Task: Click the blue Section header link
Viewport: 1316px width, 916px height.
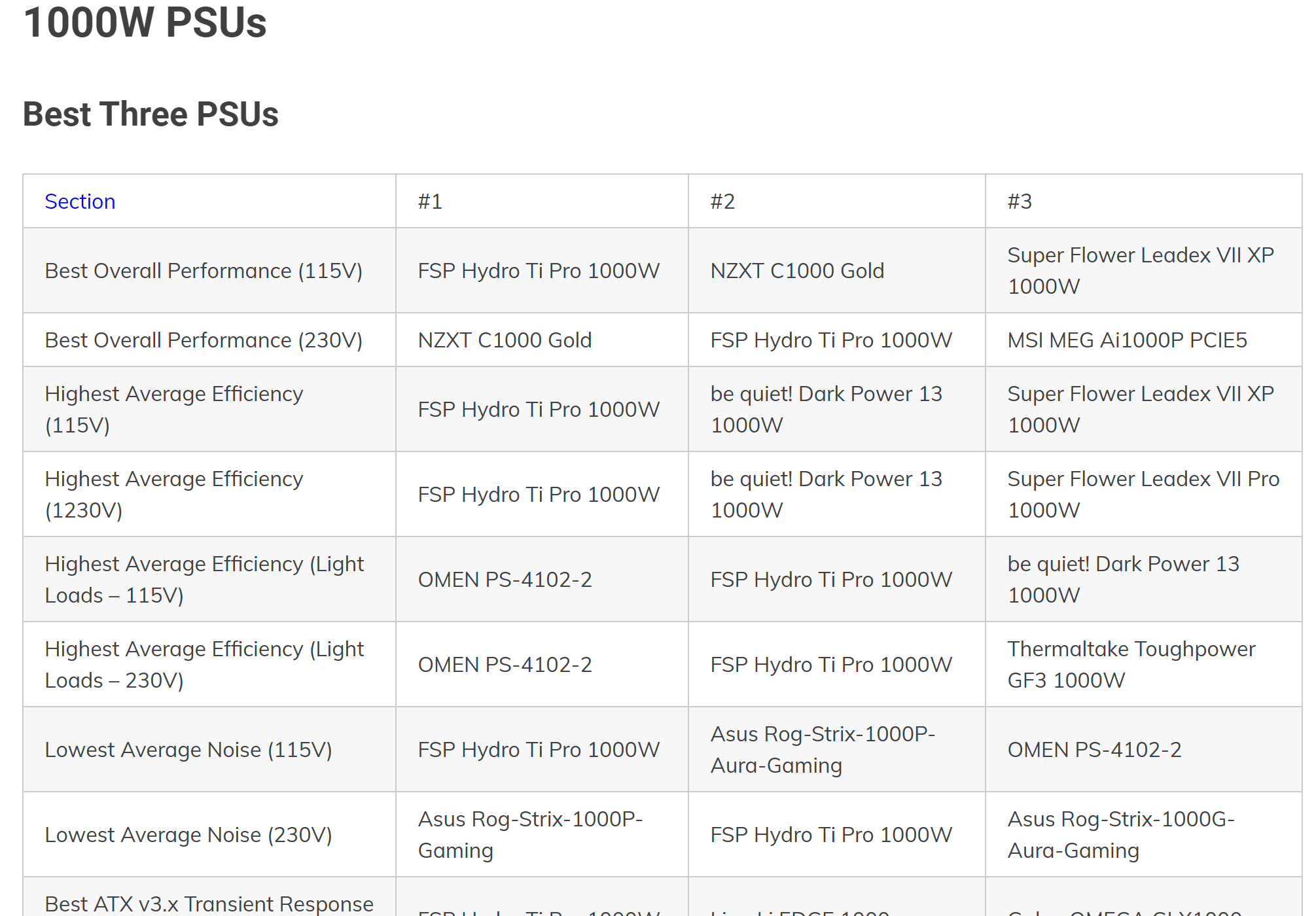Action: click(x=80, y=202)
